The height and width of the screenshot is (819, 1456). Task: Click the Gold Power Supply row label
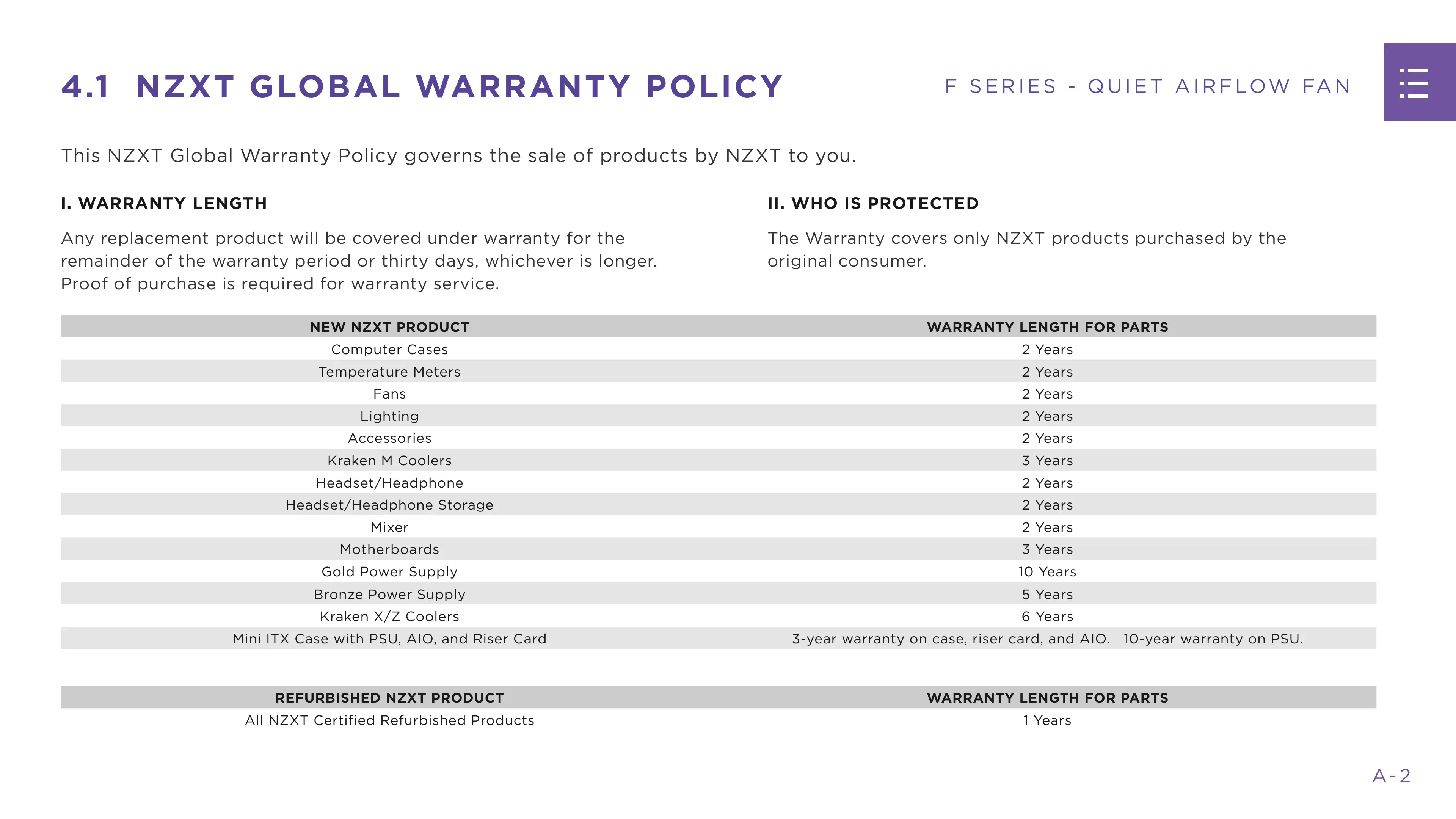click(389, 572)
